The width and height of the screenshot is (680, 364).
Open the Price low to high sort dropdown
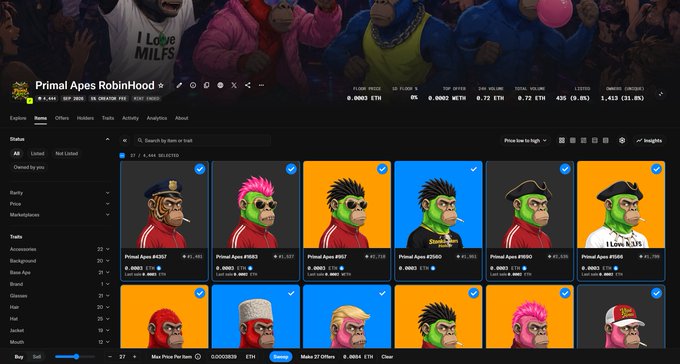(x=525, y=141)
